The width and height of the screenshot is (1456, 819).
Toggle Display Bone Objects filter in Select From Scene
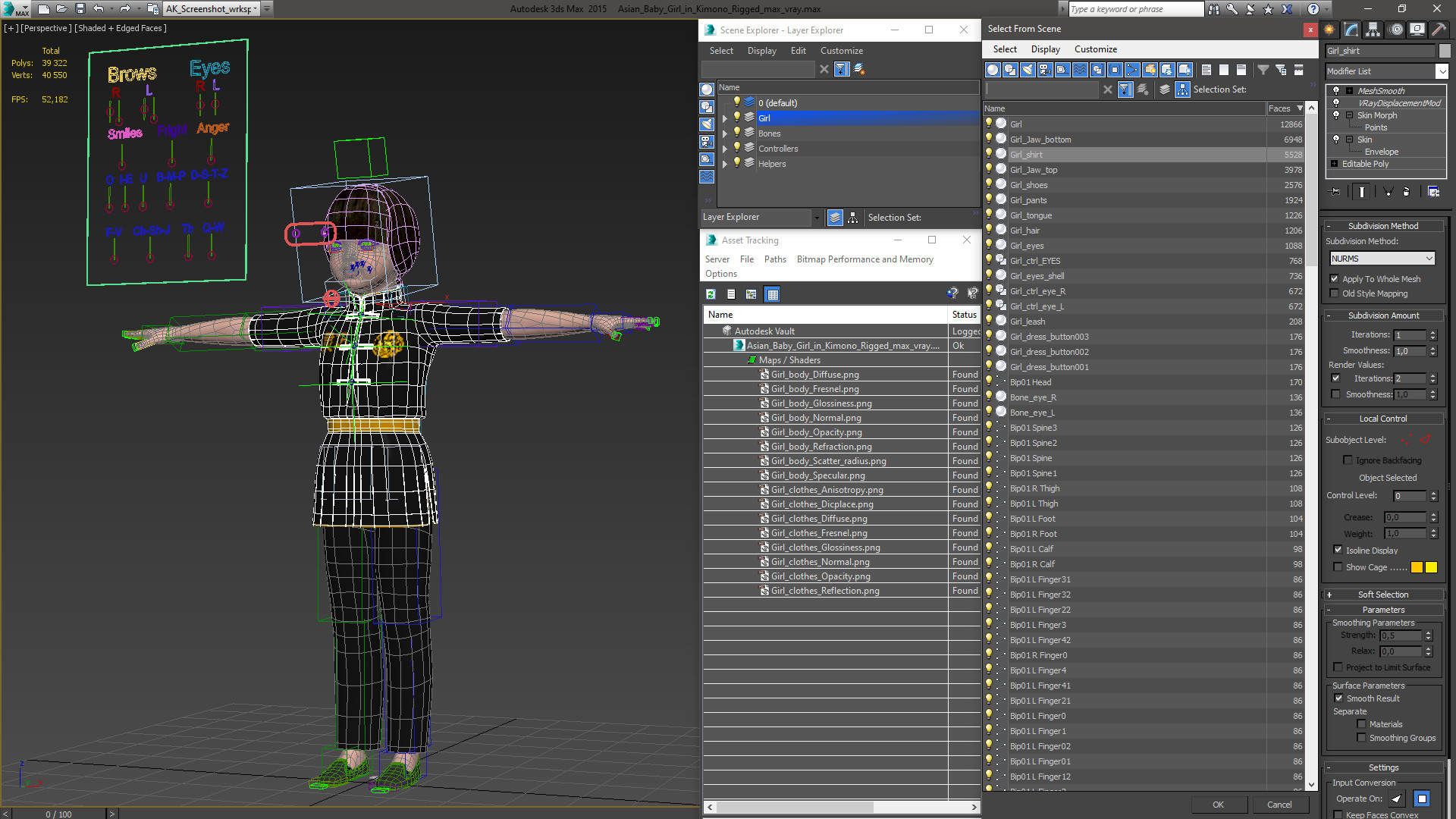(x=1132, y=70)
